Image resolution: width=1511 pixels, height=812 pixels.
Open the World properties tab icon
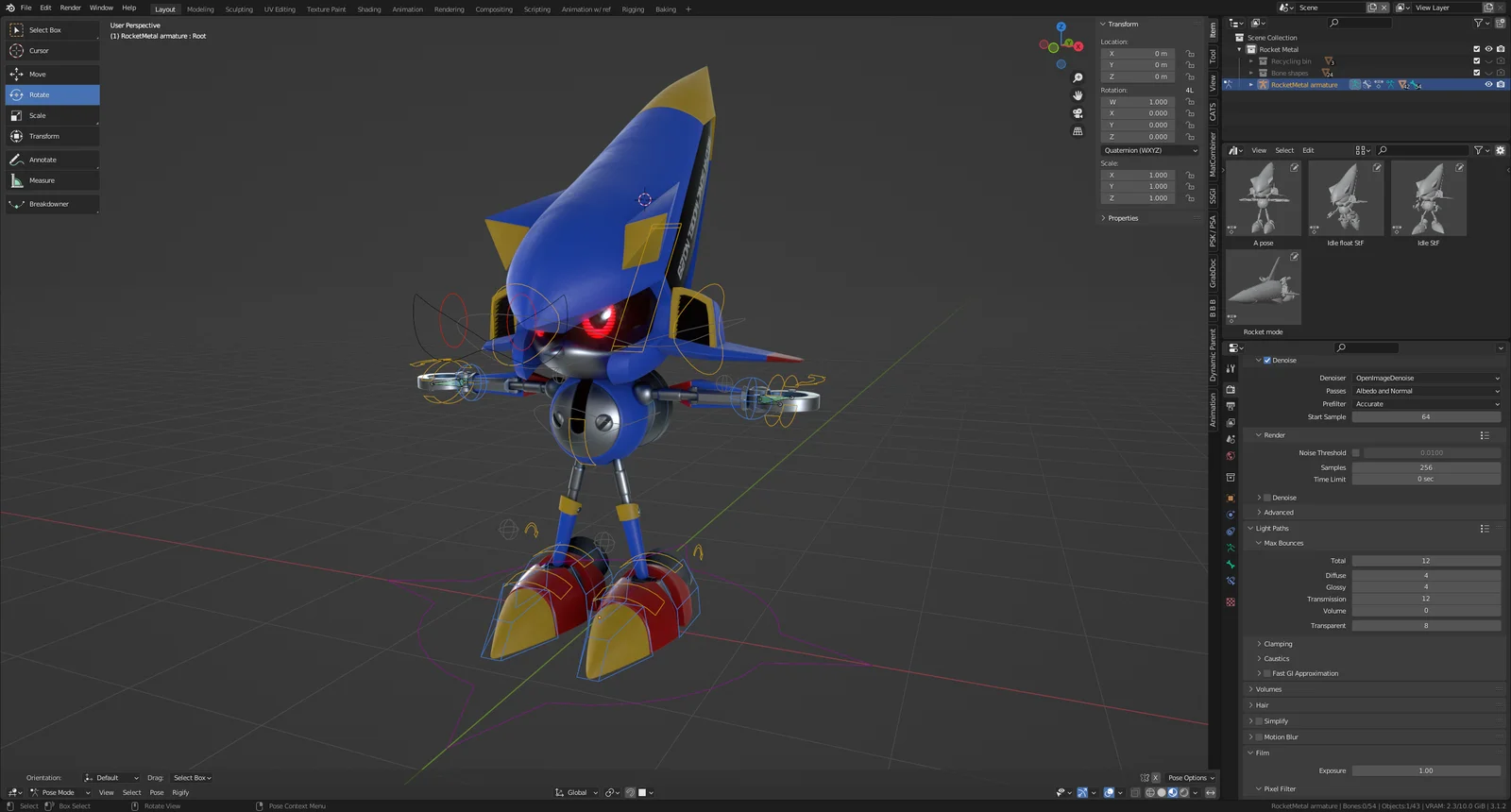click(1231, 456)
